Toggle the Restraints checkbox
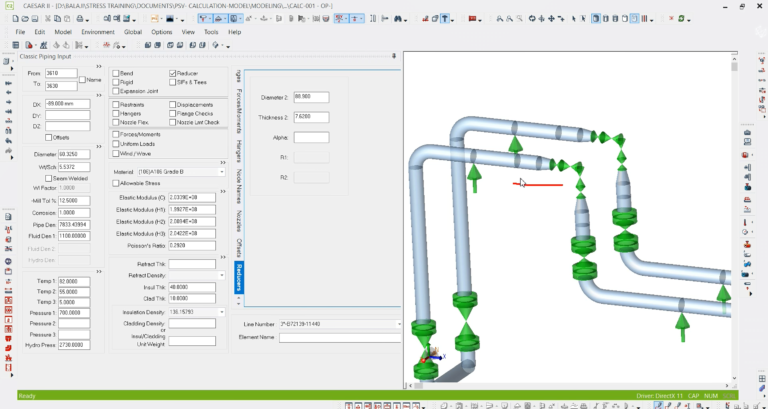Image resolution: width=768 pixels, height=409 pixels. coord(116,105)
